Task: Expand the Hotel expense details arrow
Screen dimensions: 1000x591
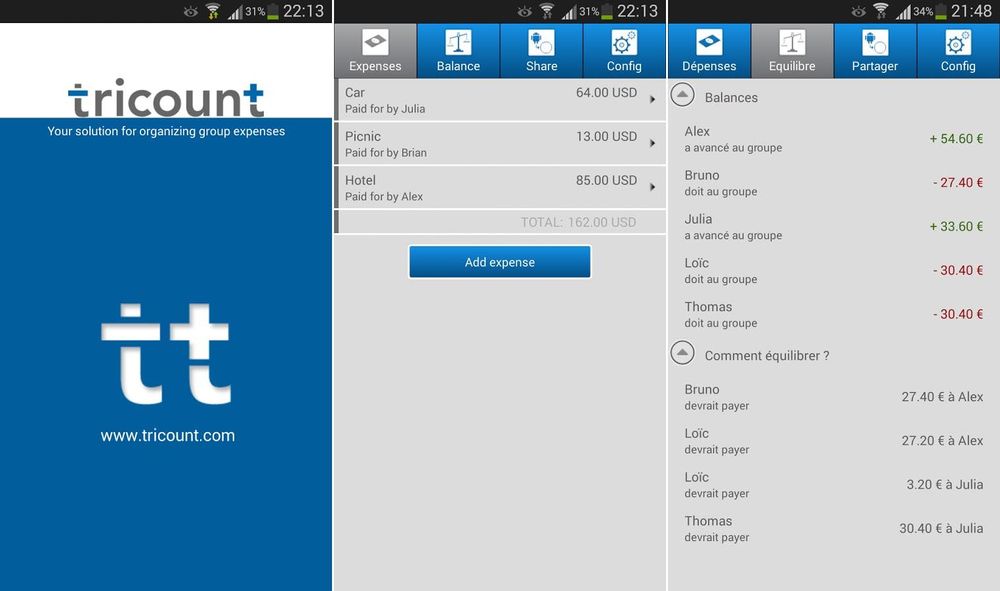Action: pos(652,187)
